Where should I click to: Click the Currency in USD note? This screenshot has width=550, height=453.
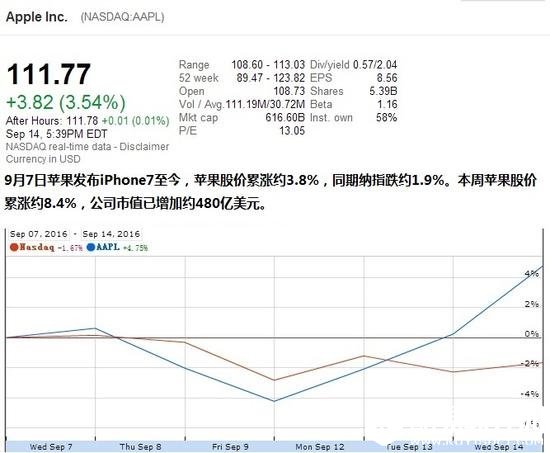coord(43,159)
